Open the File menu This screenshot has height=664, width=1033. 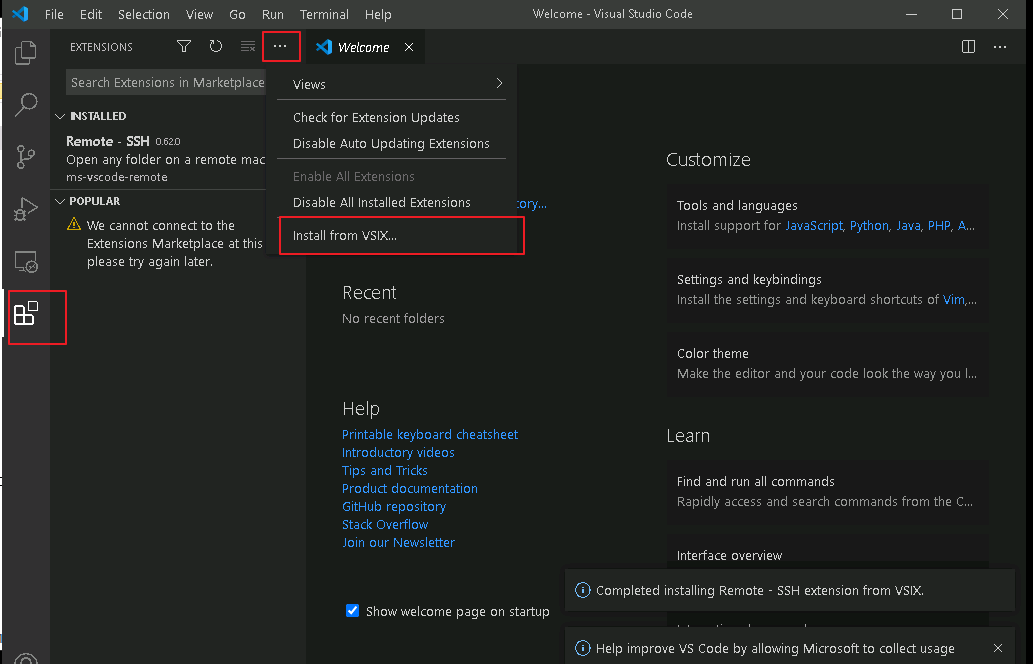(x=54, y=14)
